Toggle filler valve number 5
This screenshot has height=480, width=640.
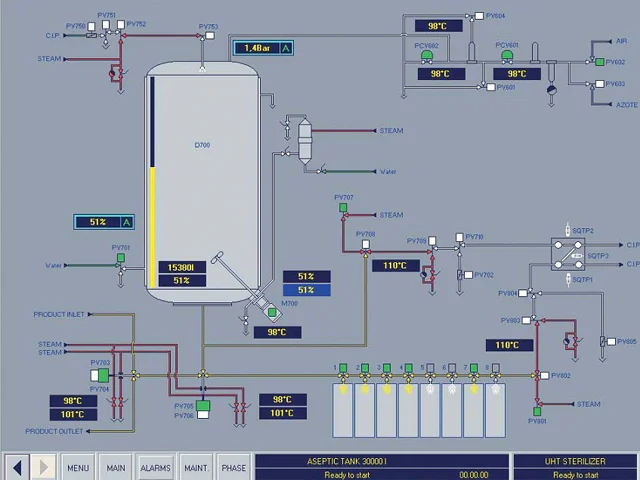430,368
